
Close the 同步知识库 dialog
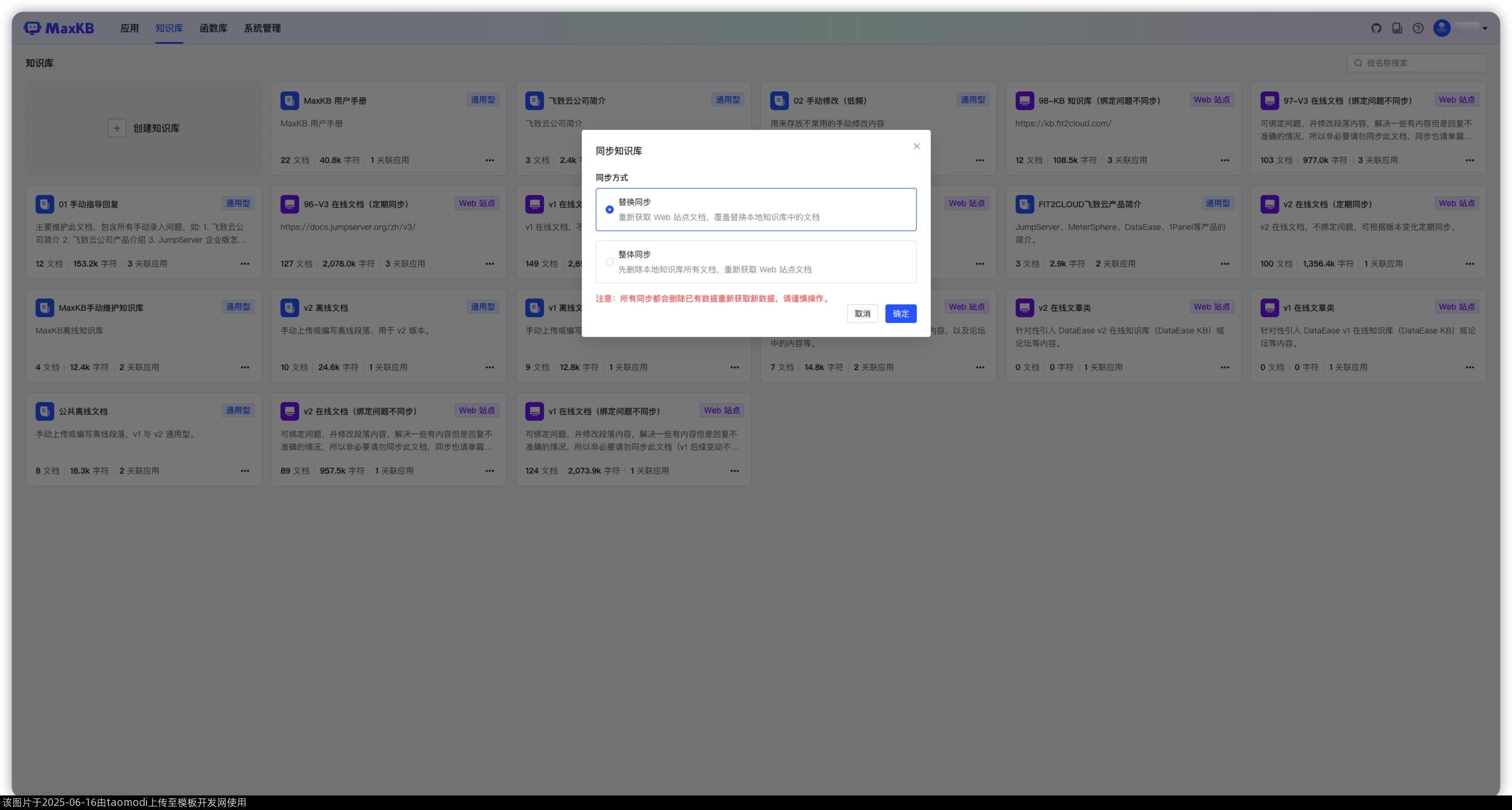(916, 146)
